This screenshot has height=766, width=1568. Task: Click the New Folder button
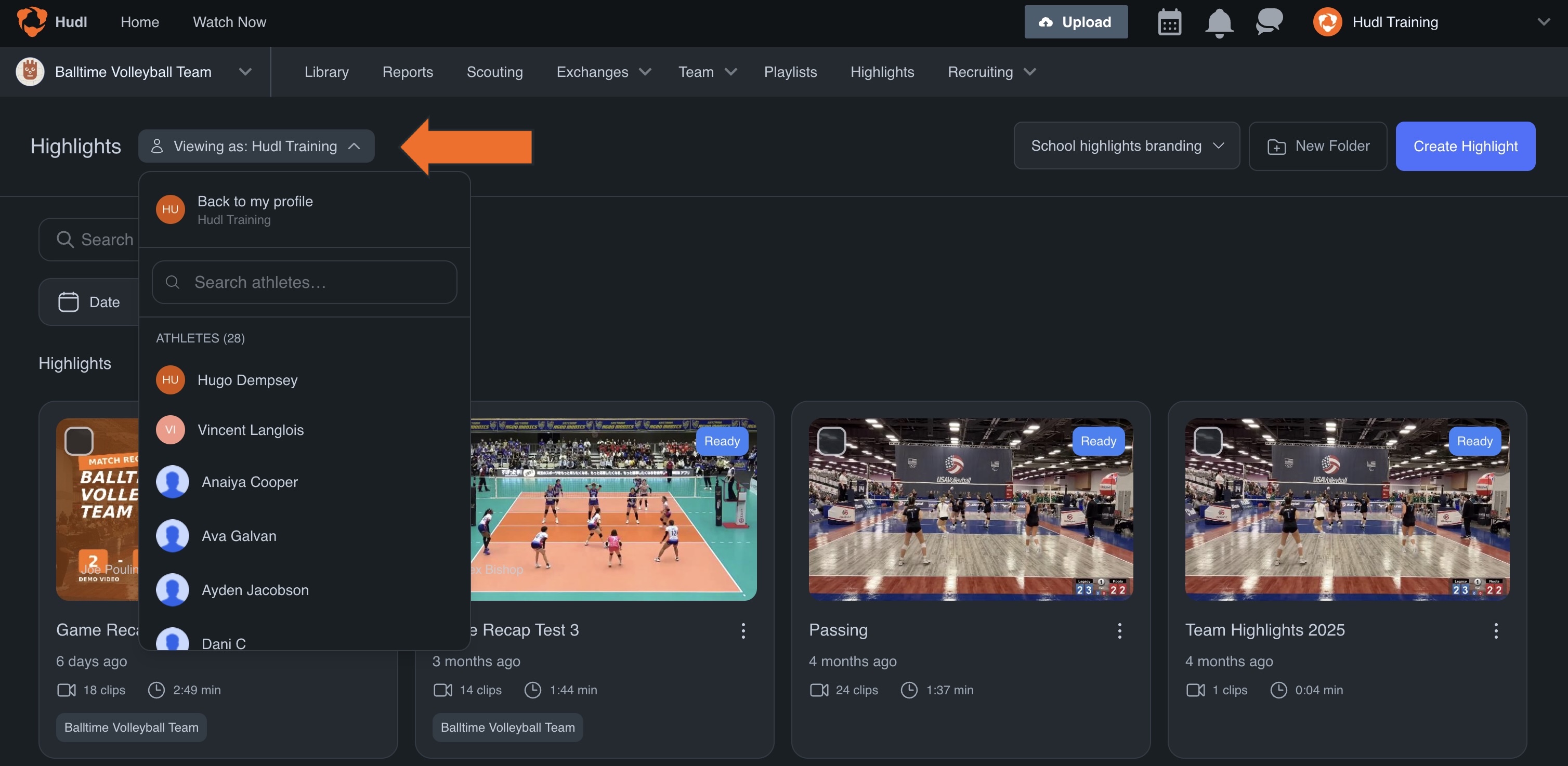[x=1318, y=146]
